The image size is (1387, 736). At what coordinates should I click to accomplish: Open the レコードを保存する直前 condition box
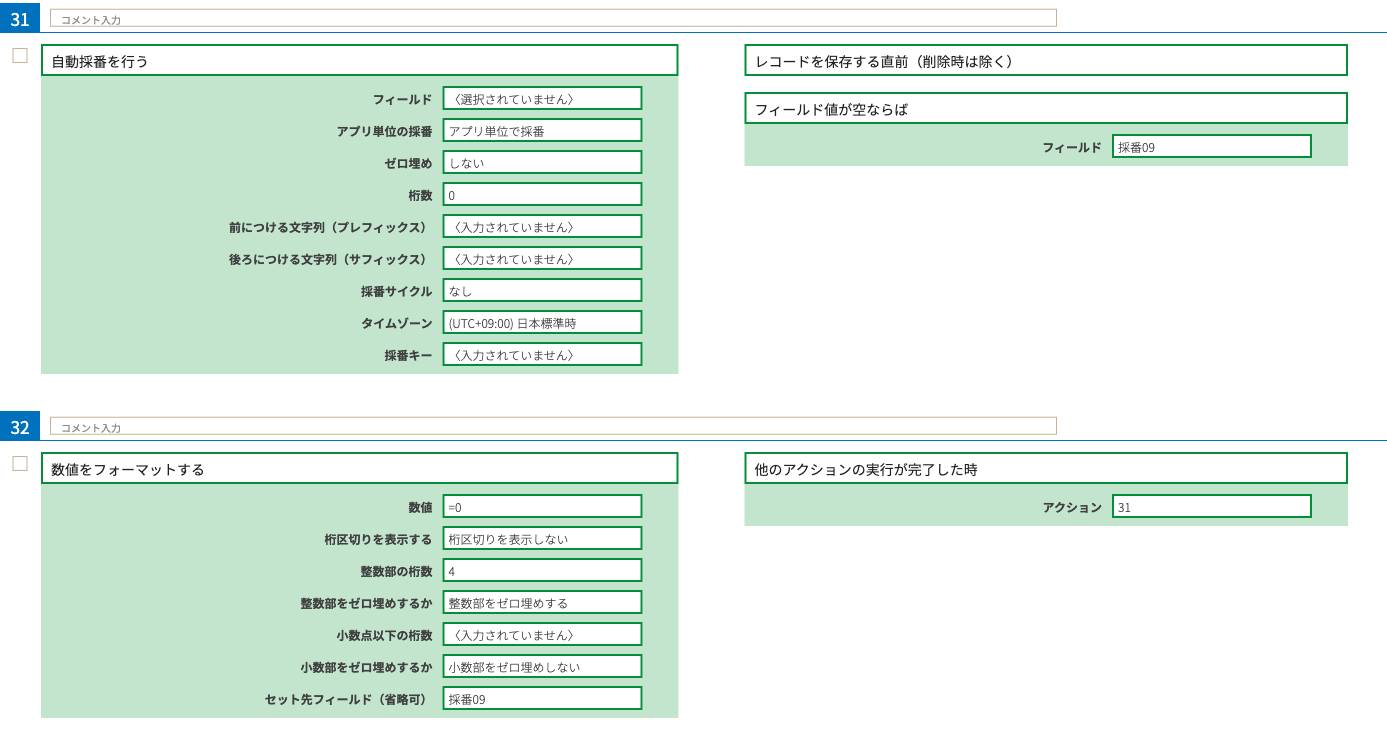pyautogui.click(x=1045, y=61)
